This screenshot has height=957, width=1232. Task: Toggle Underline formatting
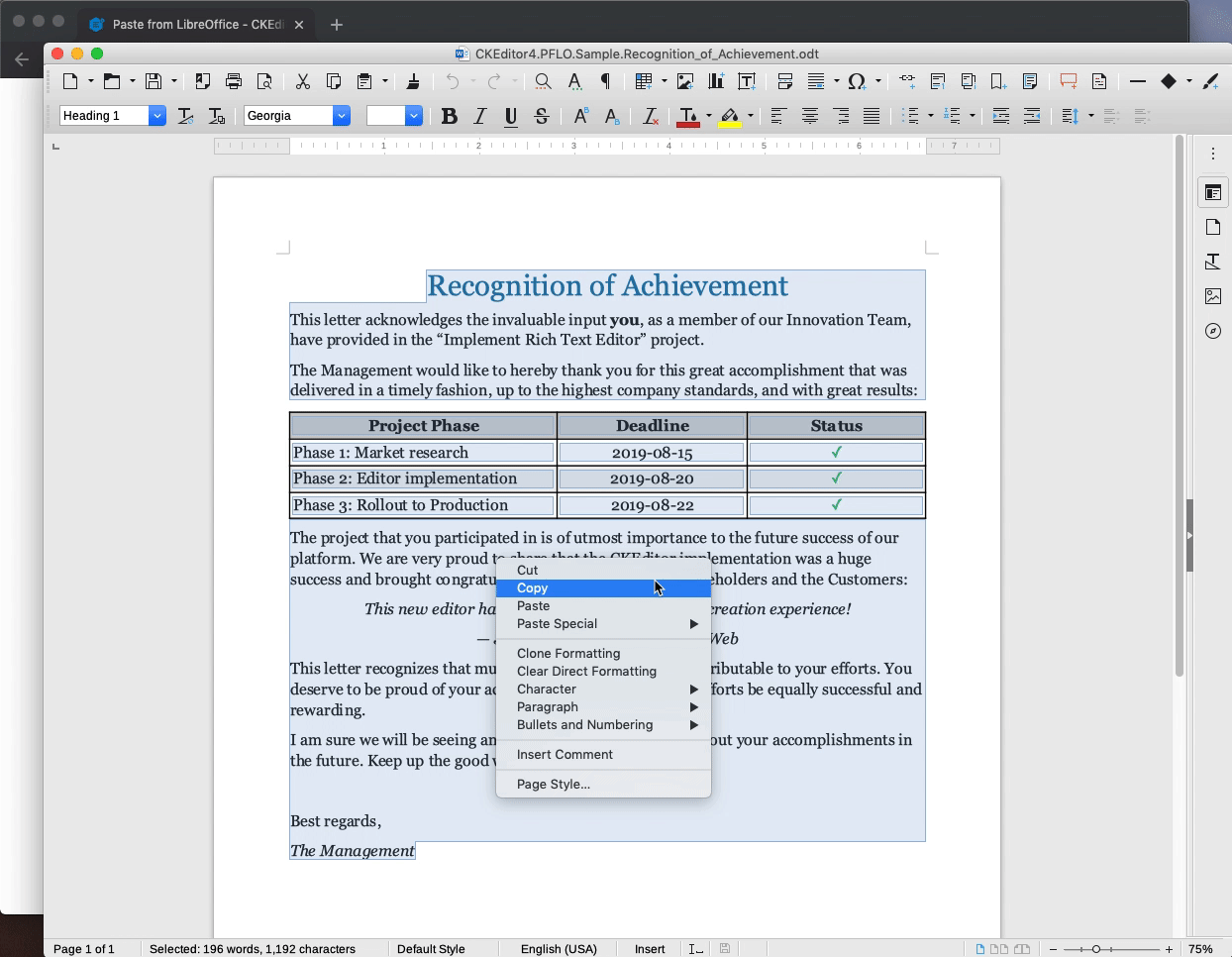coord(511,116)
